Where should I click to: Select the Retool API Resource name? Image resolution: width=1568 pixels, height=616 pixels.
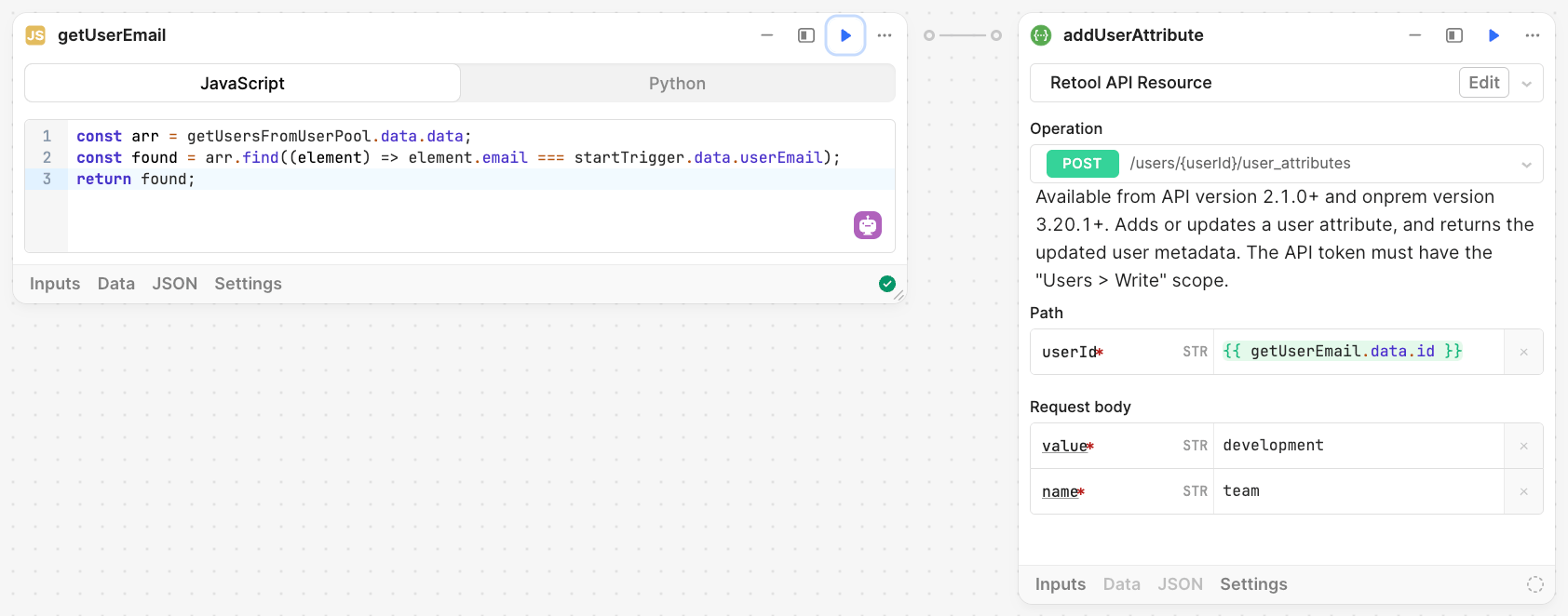click(x=1131, y=83)
